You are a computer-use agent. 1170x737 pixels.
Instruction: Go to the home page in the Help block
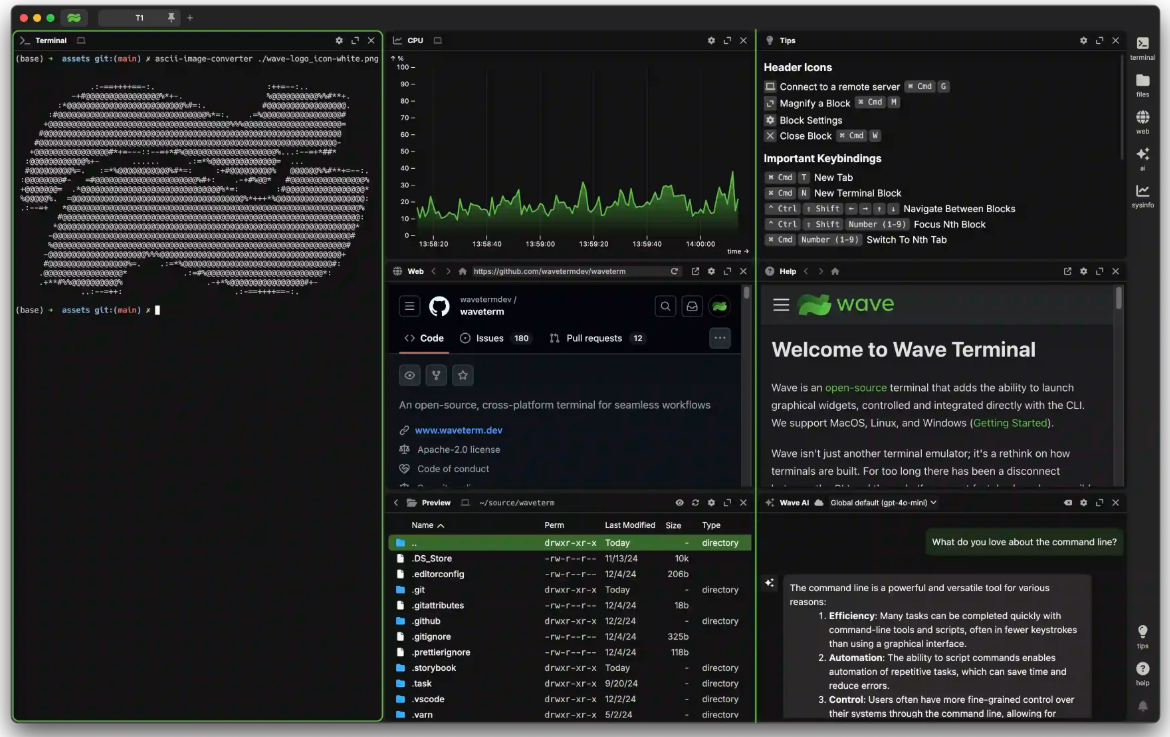pos(835,271)
